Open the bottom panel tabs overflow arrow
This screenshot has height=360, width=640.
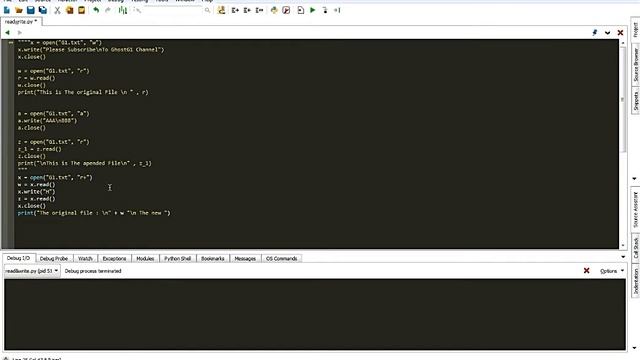point(623,257)
